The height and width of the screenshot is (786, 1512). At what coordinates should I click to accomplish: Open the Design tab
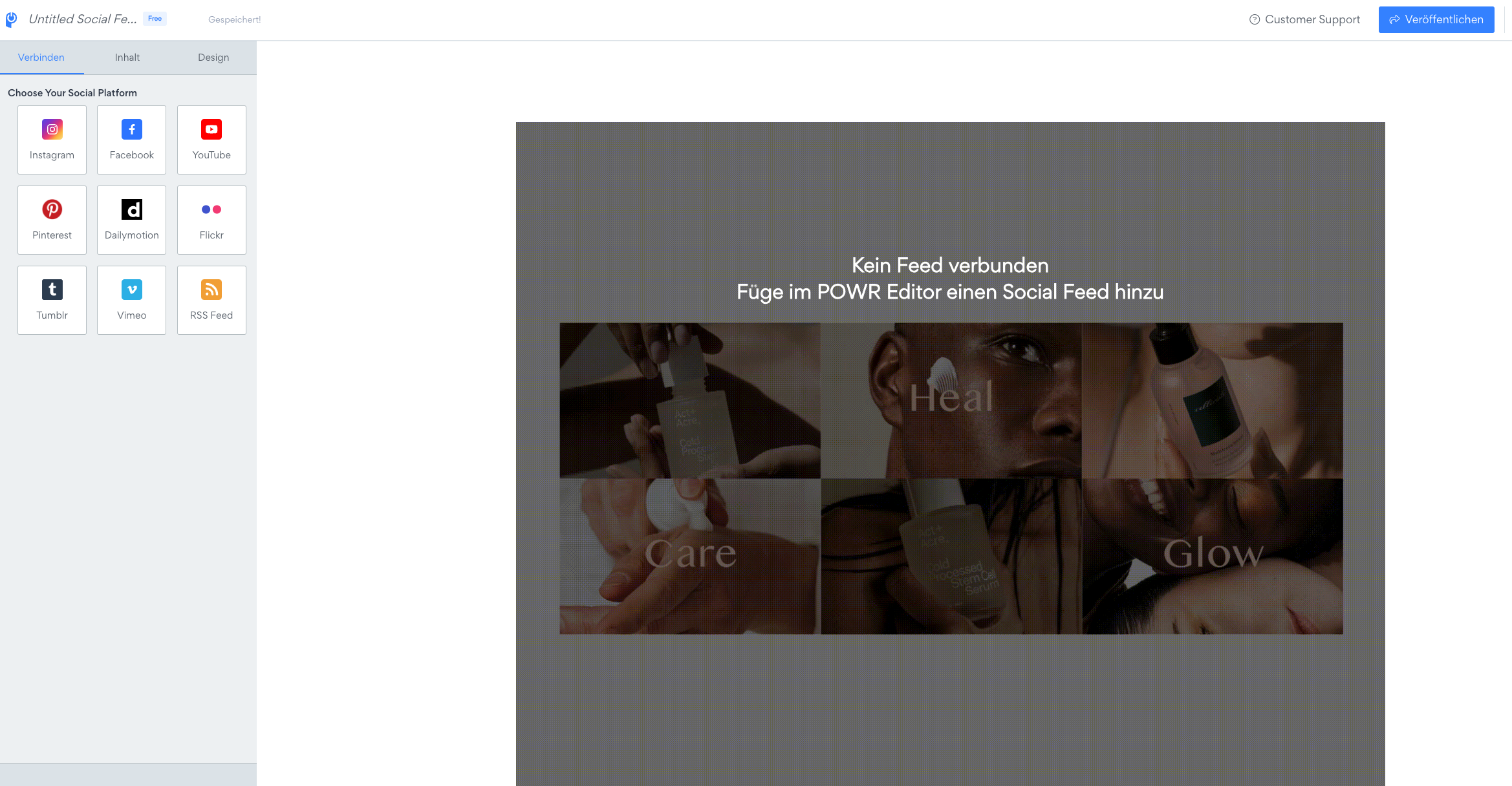coord(213,58)
